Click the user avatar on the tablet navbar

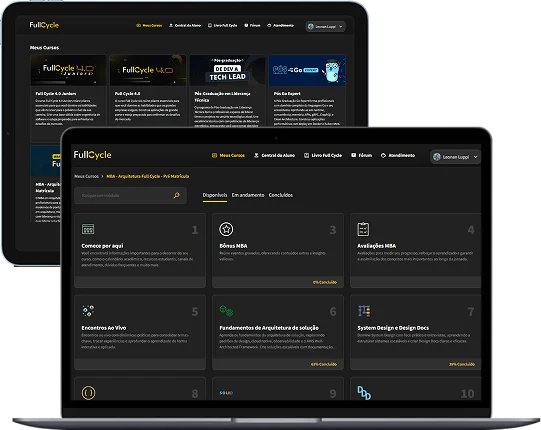pyautogui.click(x=311, y=26)
